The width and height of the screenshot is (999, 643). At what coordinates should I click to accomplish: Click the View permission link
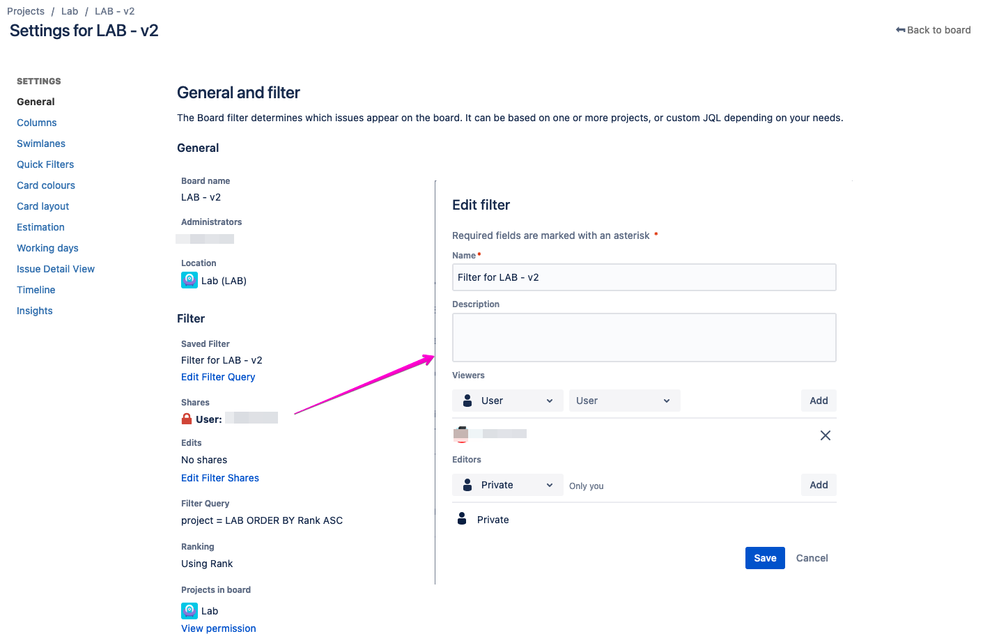click(x=219, y=628)
